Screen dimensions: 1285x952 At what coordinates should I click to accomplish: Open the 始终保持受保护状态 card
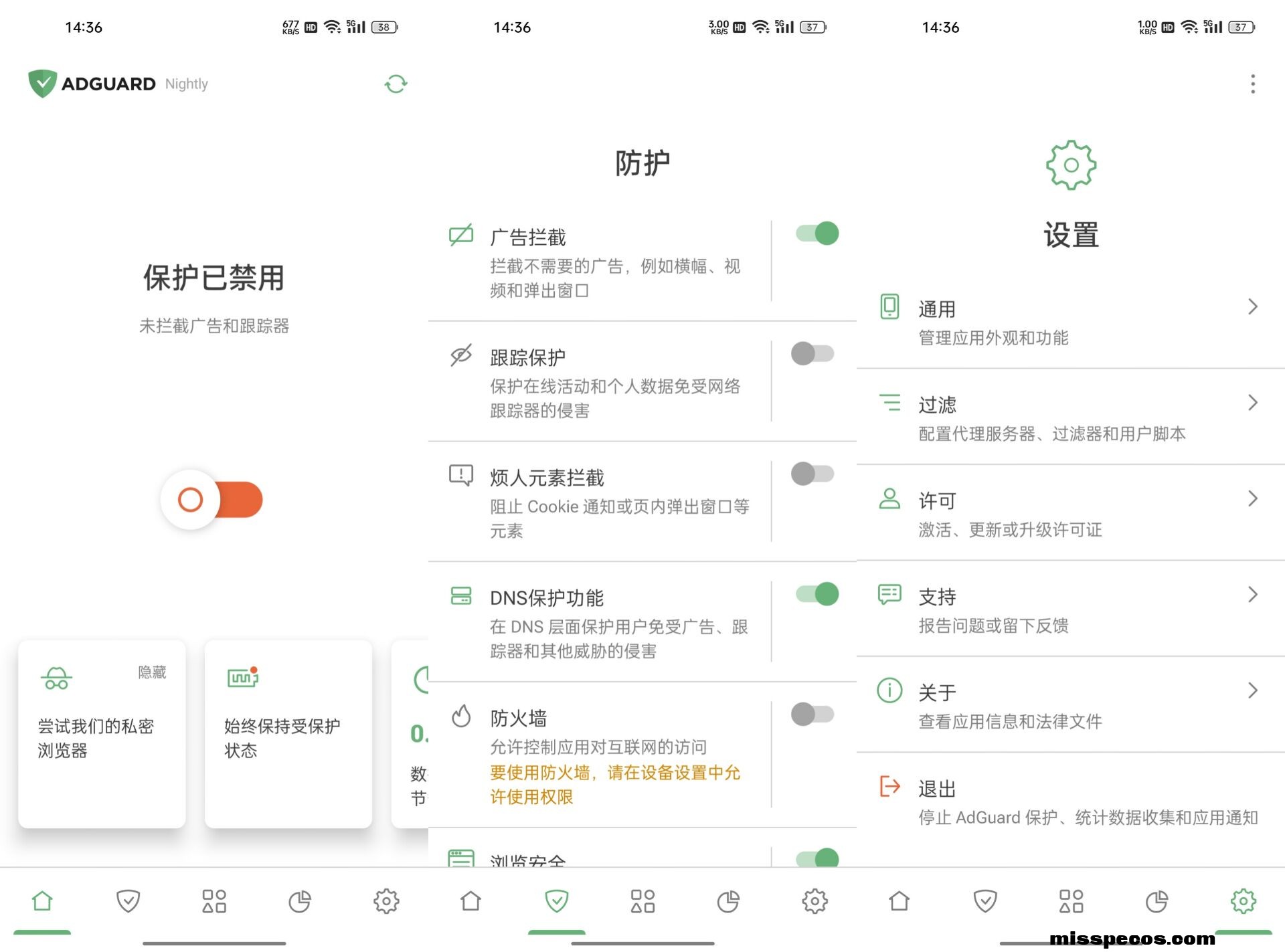click(288, 735)
